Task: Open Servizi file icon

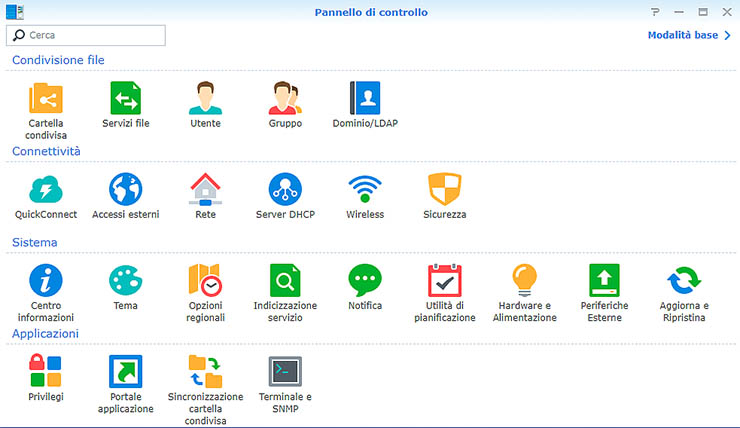Action: coord(125,98)
